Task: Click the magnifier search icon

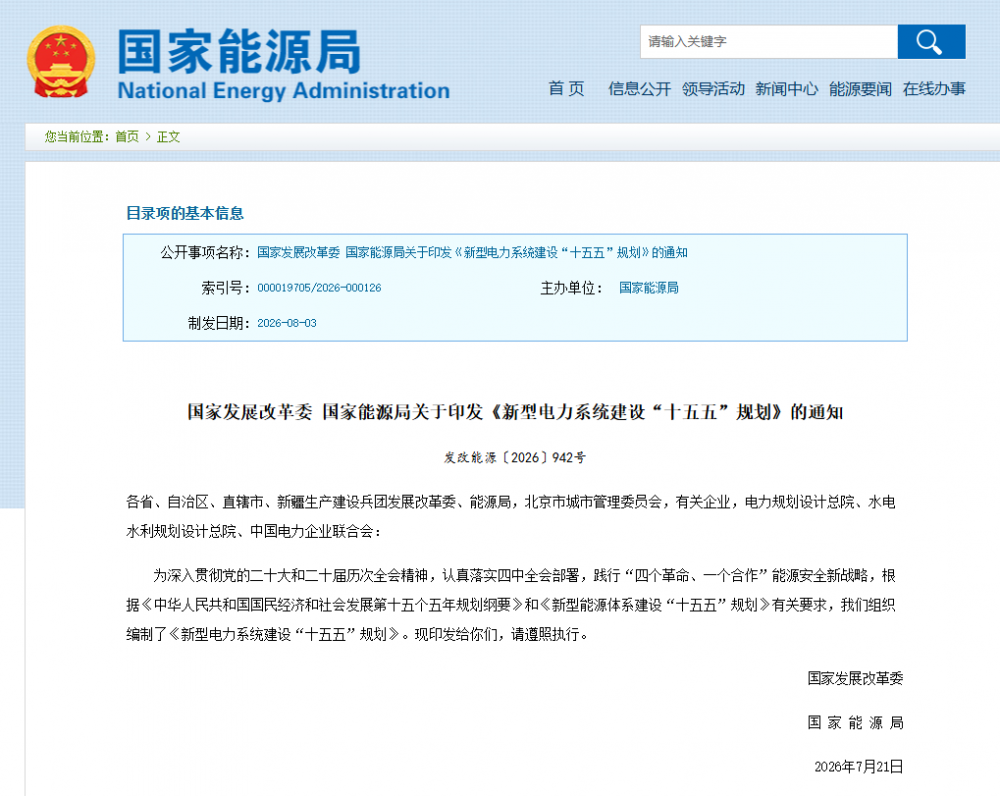Action: tap(931, 42)
